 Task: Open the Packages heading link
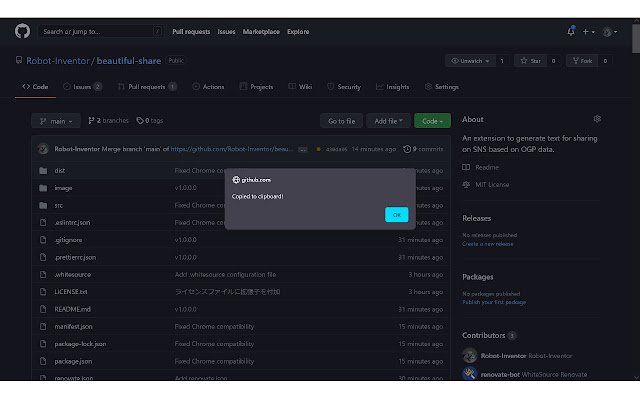click(478, 277)
